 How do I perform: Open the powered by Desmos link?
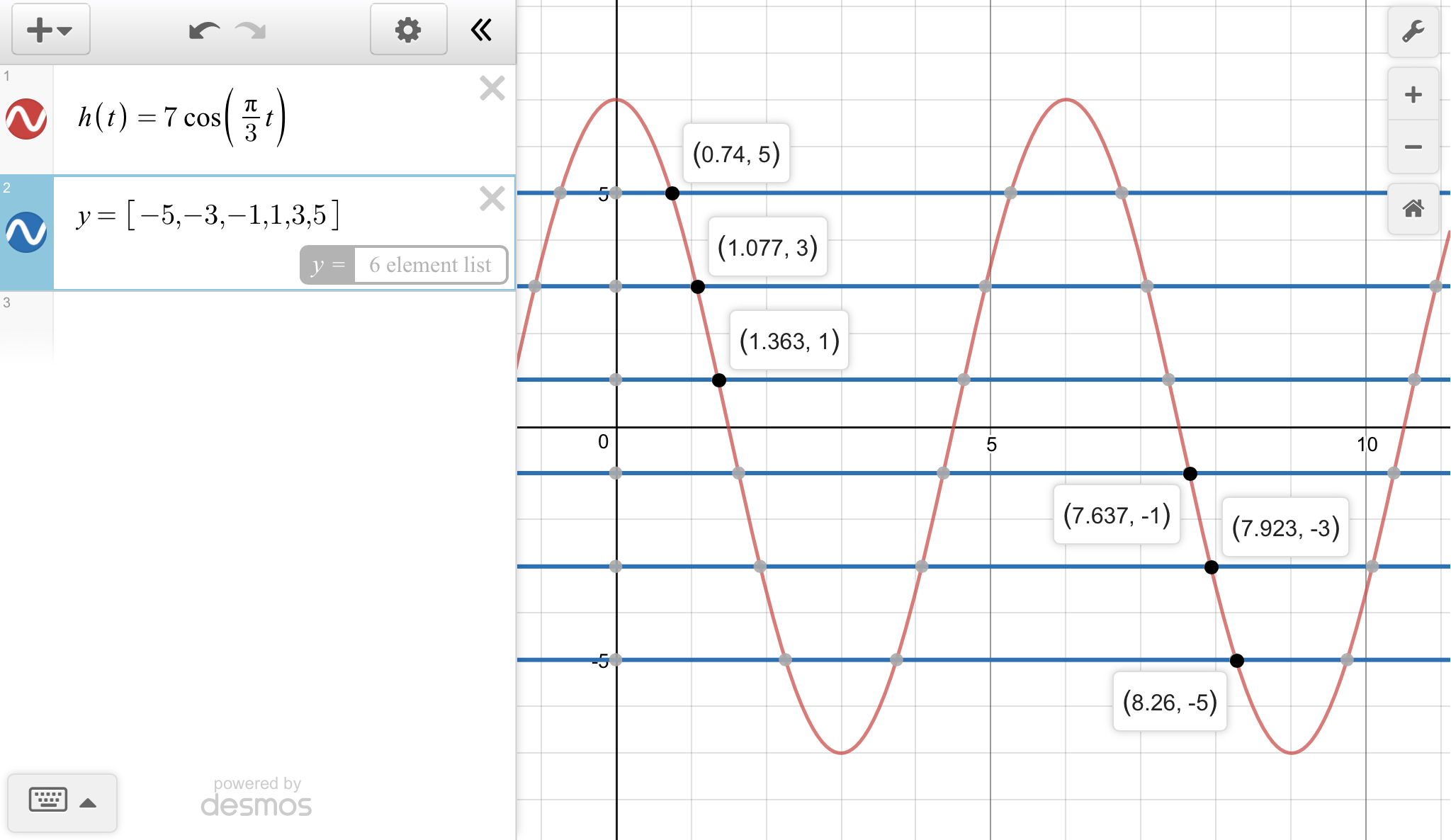point(256,797)
